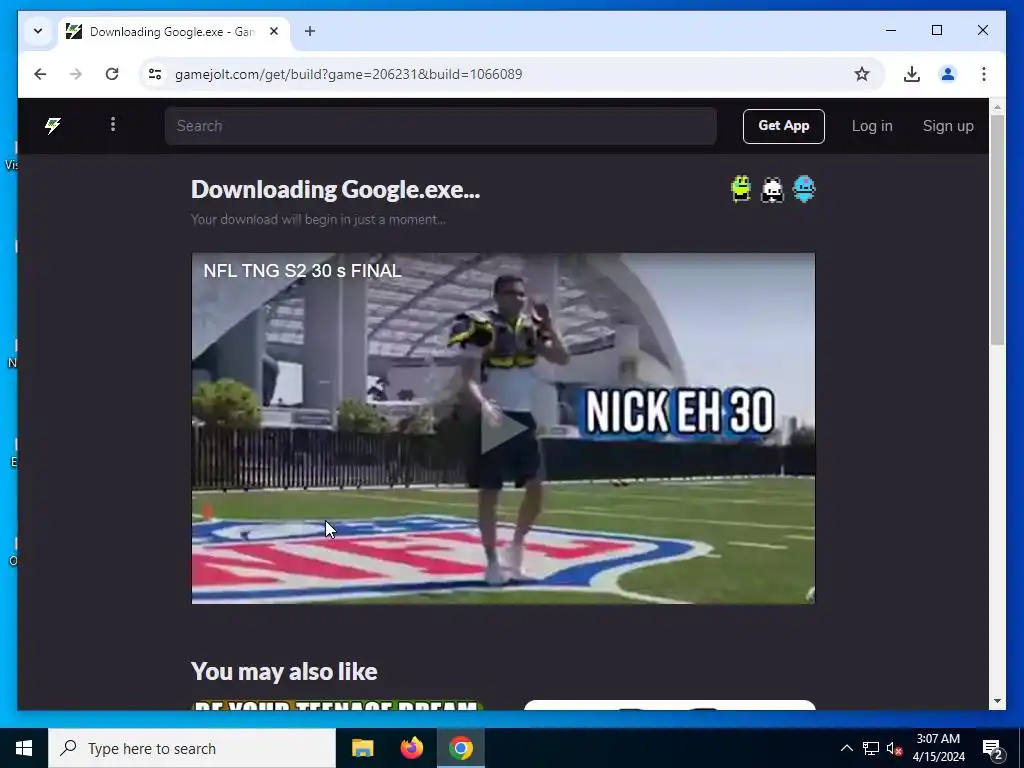Open Chrome three-dot menu

pos(984,74)
